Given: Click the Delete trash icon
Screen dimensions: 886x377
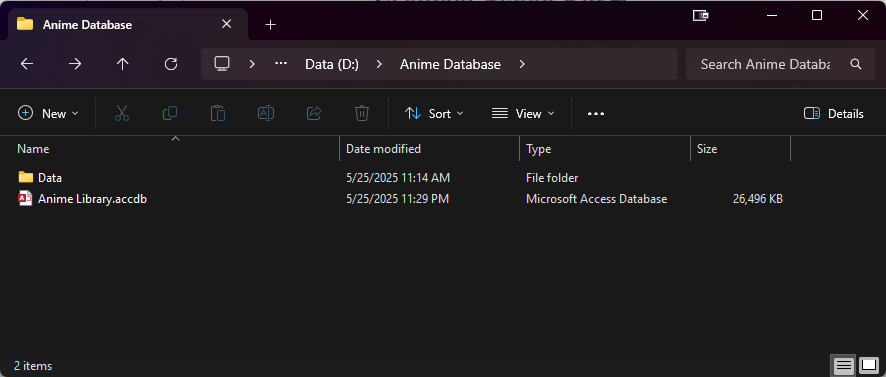Looking at the screenshot, I should [x=362, y=113].
